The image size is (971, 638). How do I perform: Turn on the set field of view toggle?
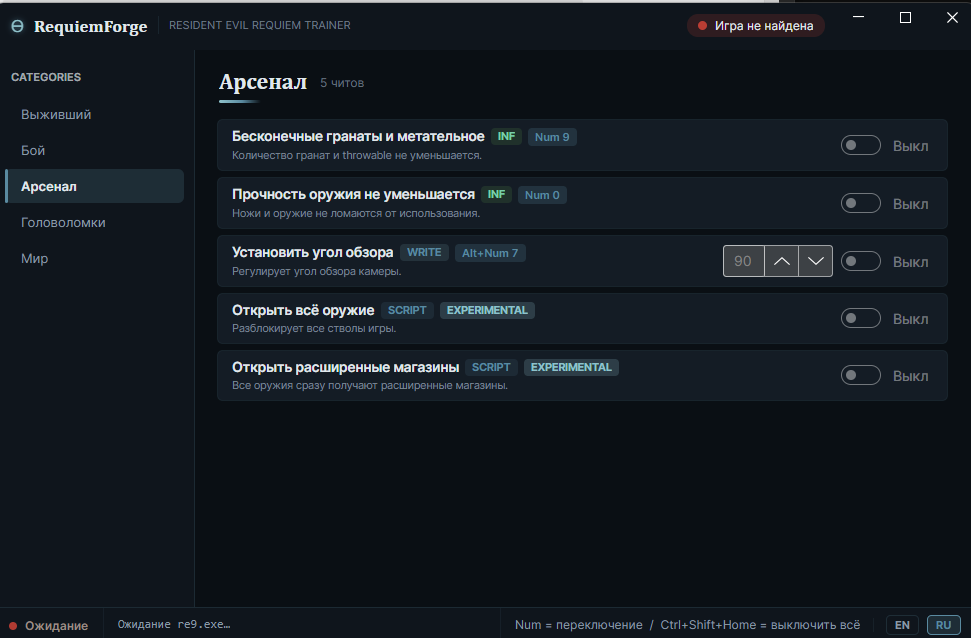click(860, 261)
